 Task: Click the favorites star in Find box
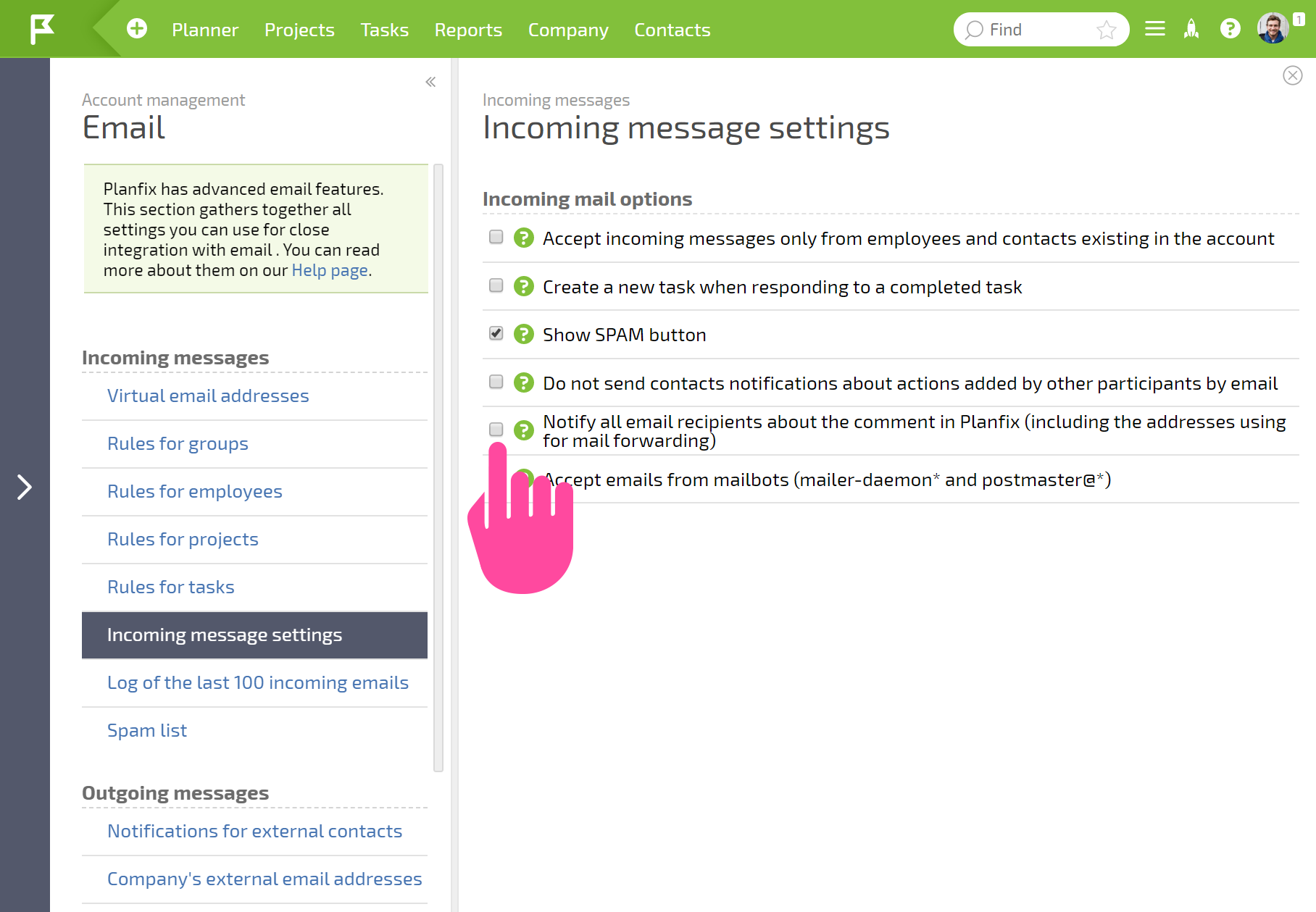[x=1107, y=30]
